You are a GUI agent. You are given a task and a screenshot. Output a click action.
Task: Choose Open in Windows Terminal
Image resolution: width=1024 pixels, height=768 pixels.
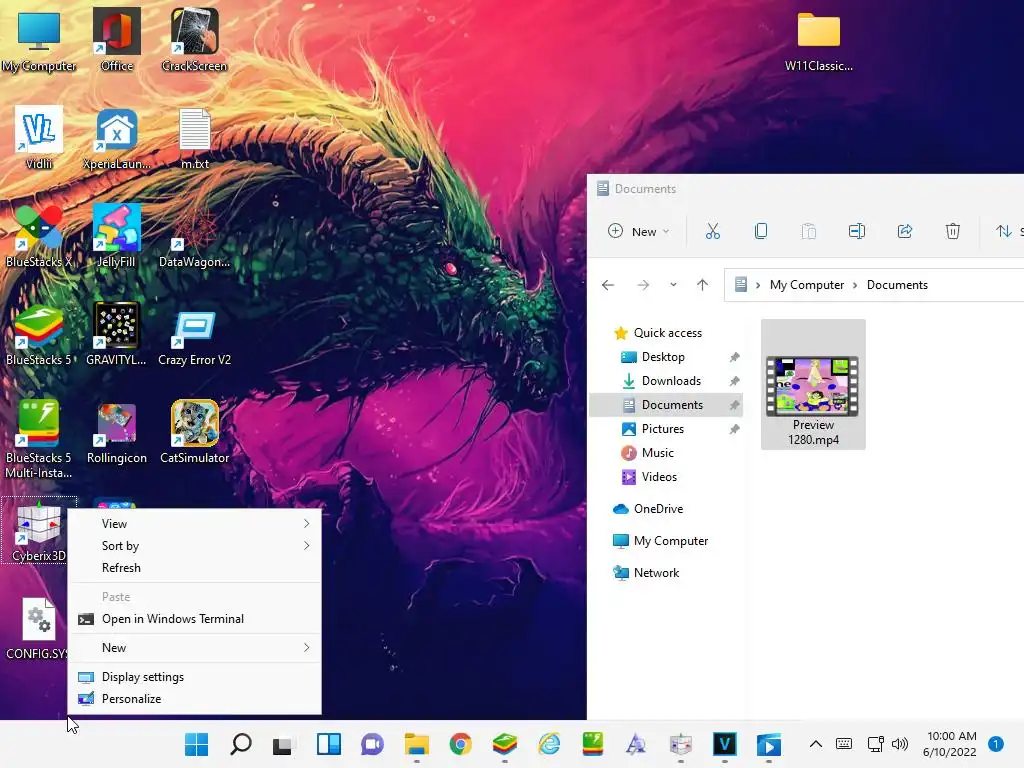195,619
